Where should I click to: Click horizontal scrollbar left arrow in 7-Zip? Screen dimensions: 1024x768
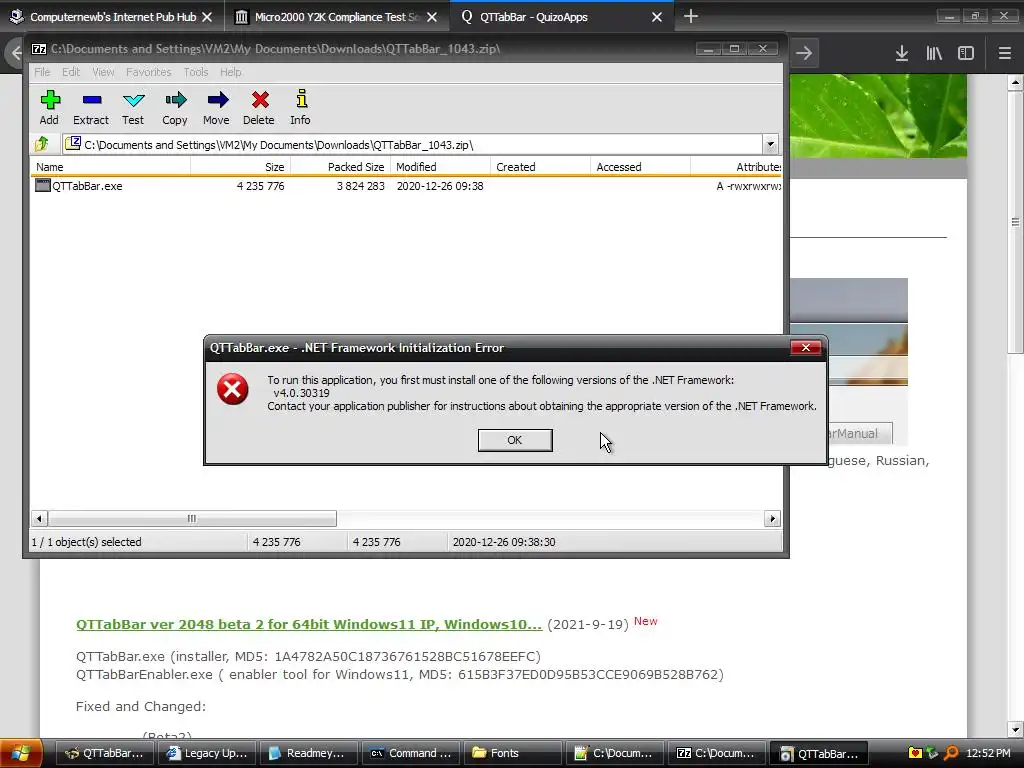(39, 519)
